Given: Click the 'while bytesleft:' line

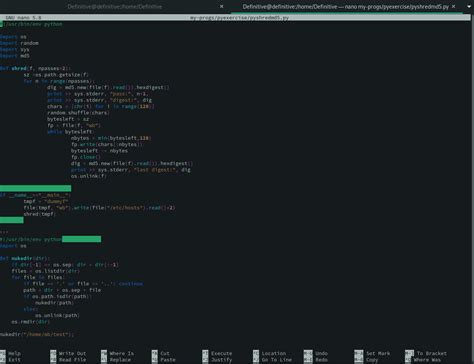Looking at the screenshot, I should click(x=71, y=132).
